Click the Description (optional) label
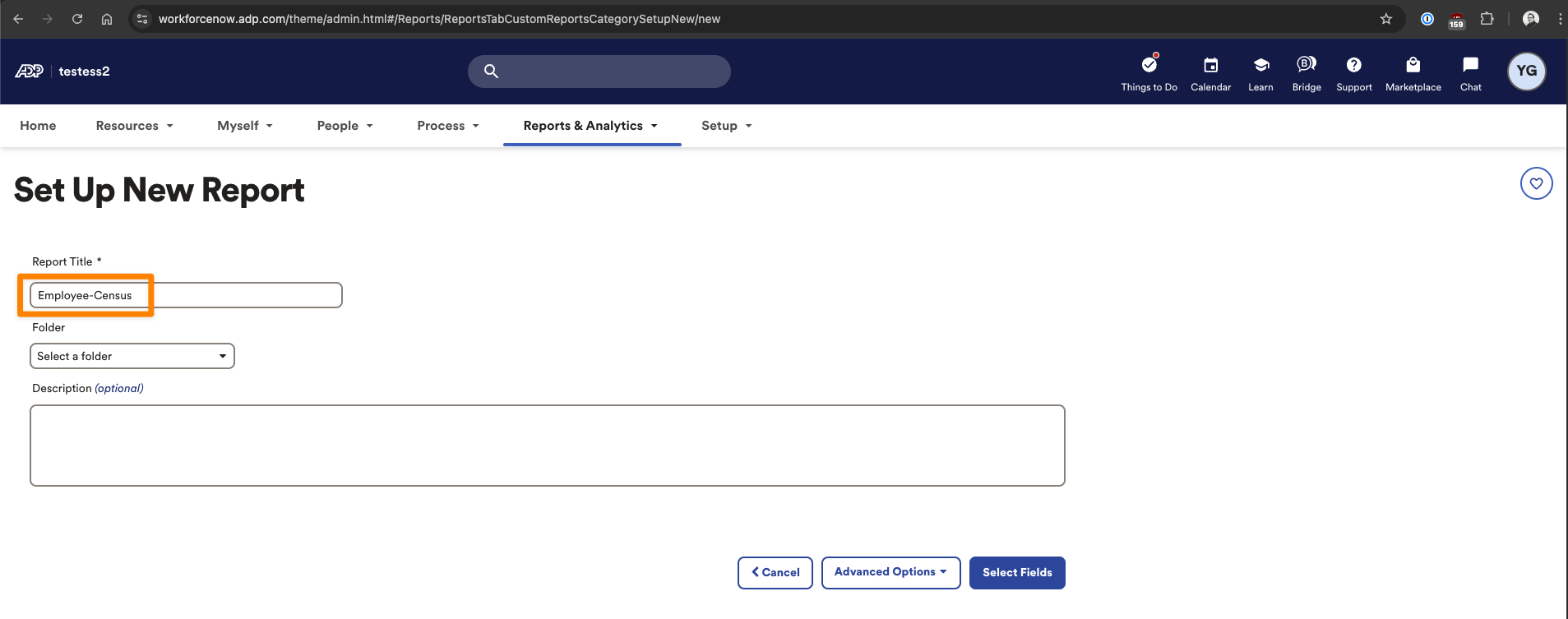This screenshot has width=1568, height=619. [x=88, y=388]
